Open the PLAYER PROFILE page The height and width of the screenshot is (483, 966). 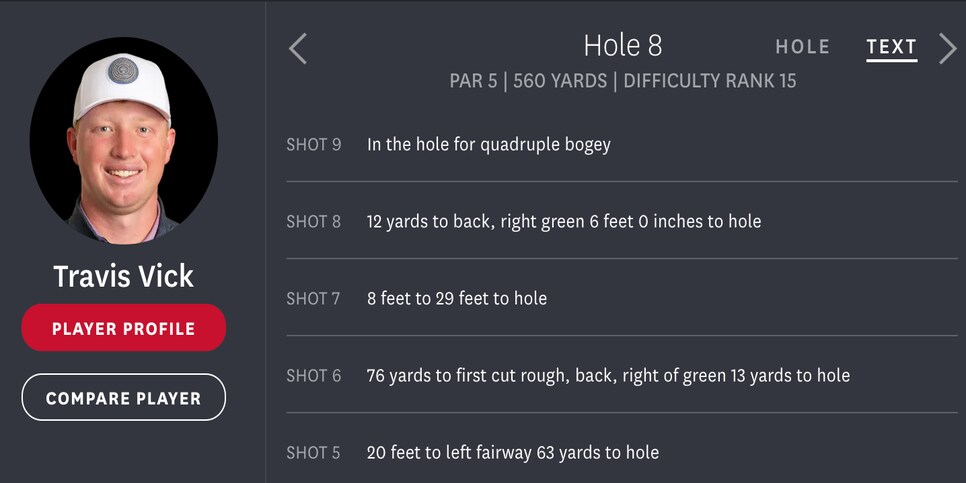click(x=124, y=328)
